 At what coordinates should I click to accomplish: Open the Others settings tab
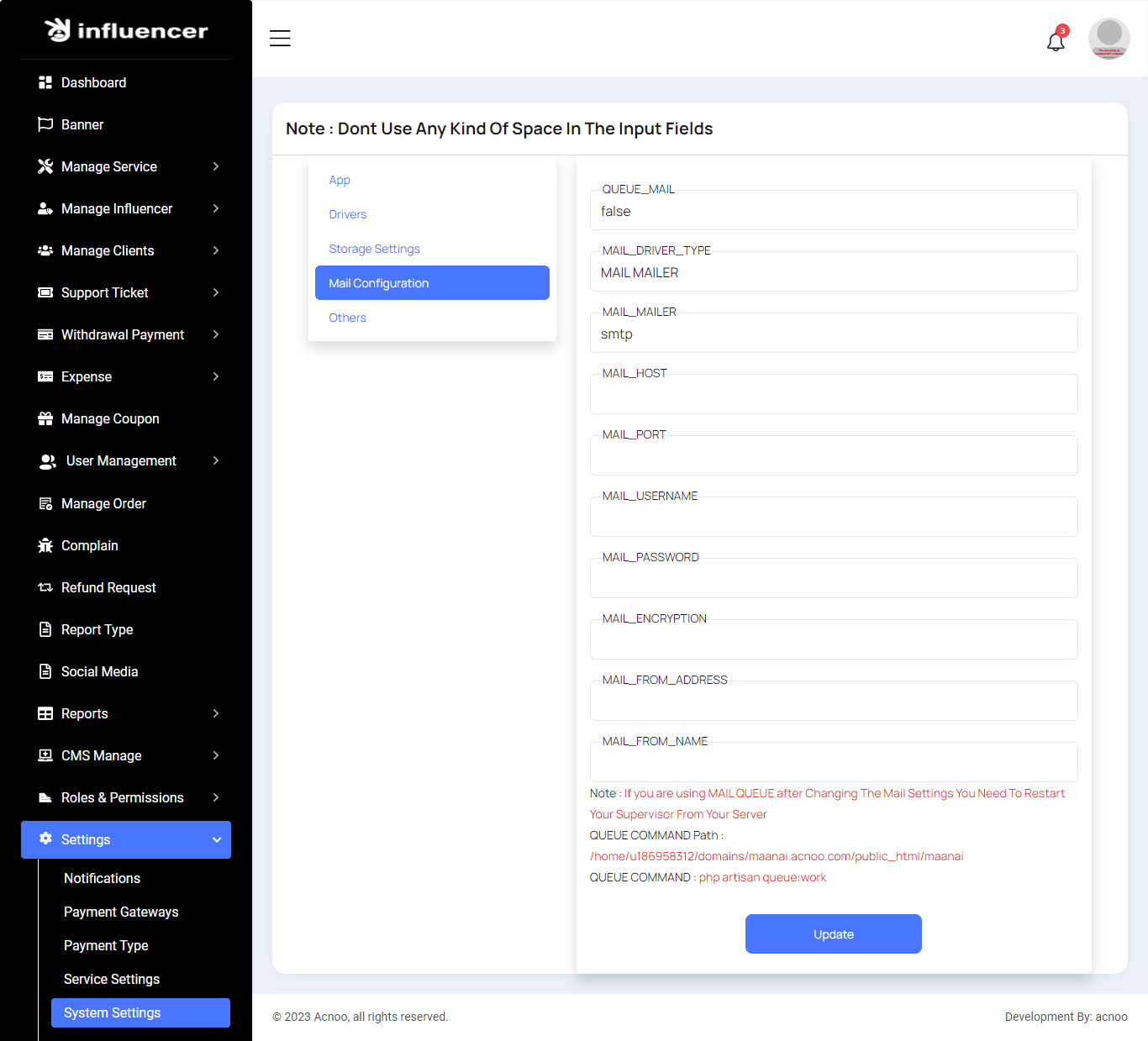(x=347, y=318)
